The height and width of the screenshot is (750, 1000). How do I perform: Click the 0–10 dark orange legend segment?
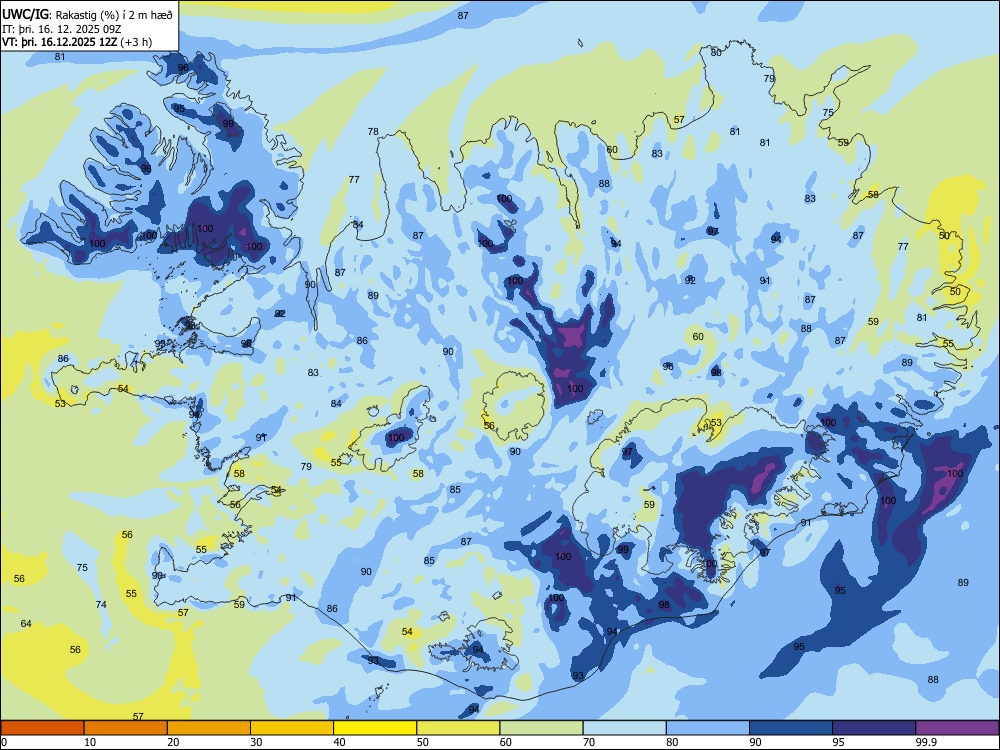(x=42, y=728)
